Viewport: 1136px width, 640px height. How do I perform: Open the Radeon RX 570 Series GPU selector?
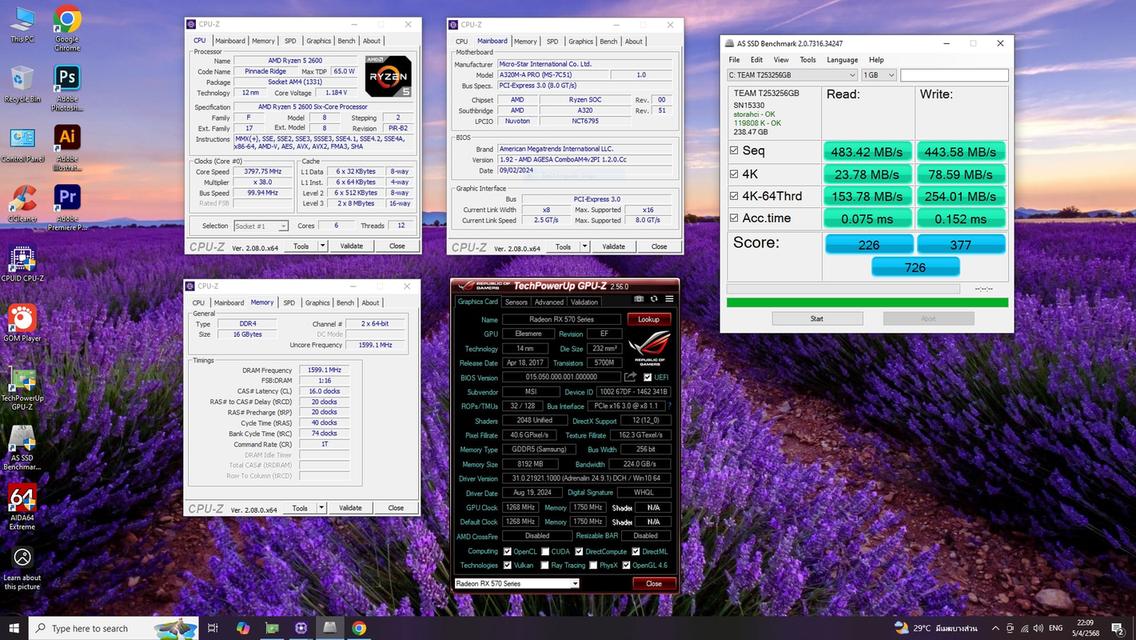point(517,583)
